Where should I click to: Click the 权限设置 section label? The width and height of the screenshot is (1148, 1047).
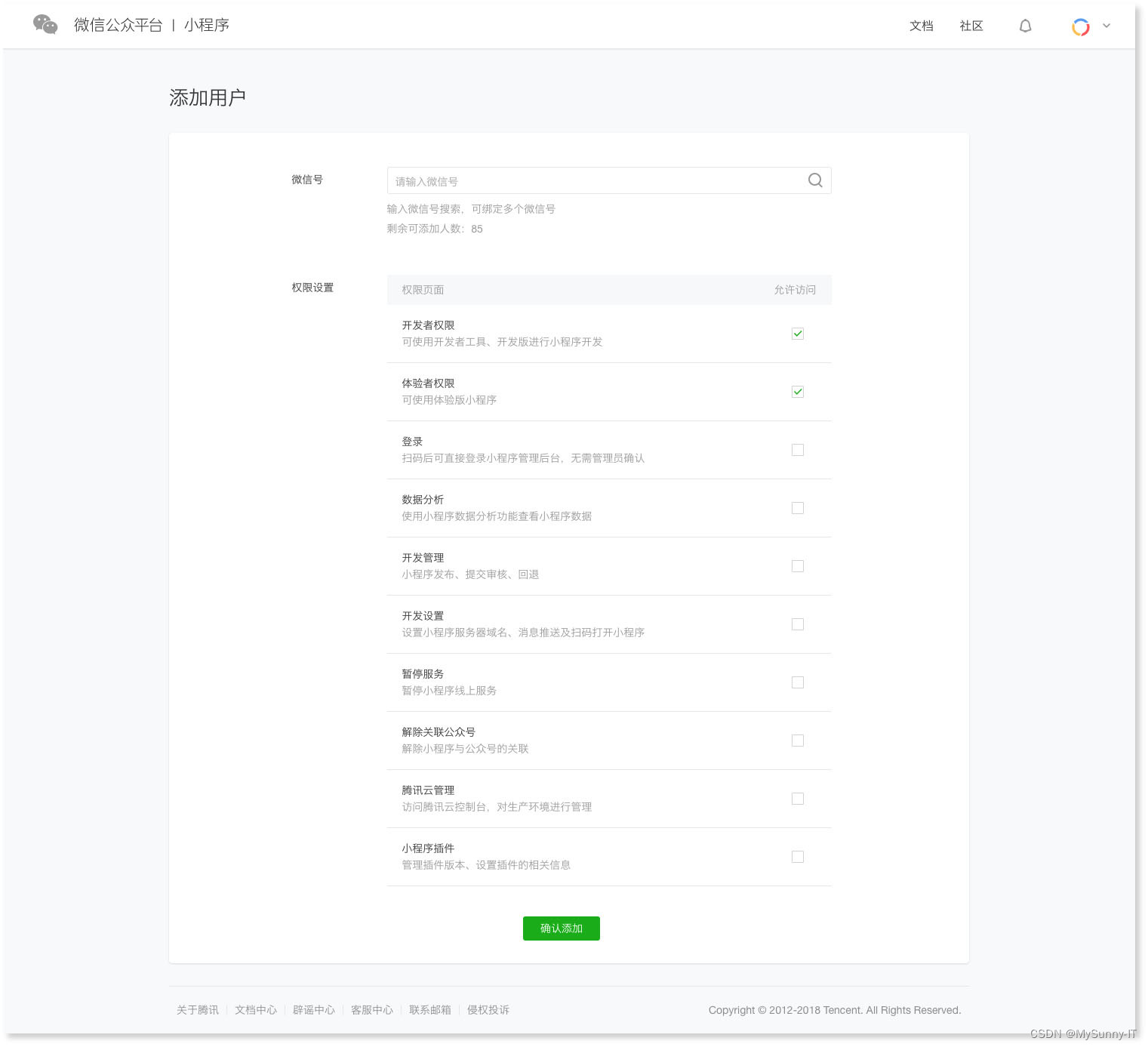(x=312, y=288)
